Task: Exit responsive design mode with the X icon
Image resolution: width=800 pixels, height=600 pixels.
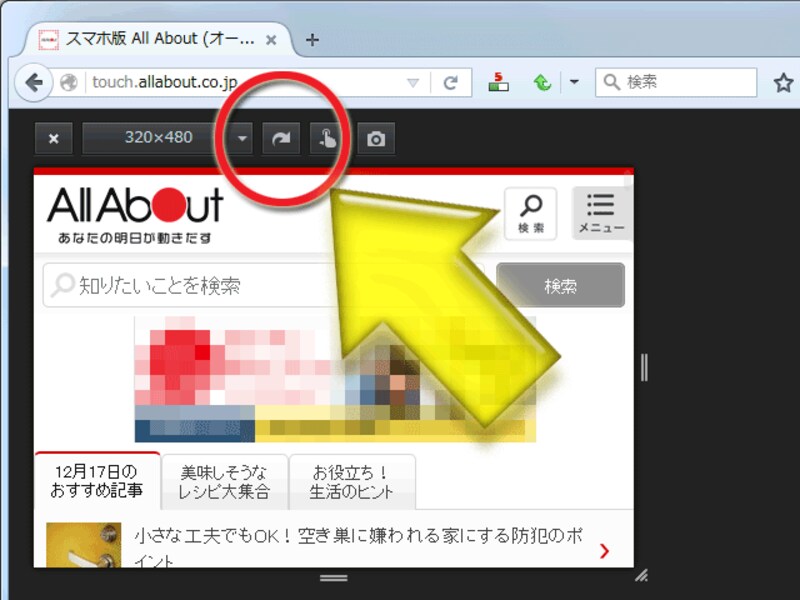Action: (x=52, y=139)
